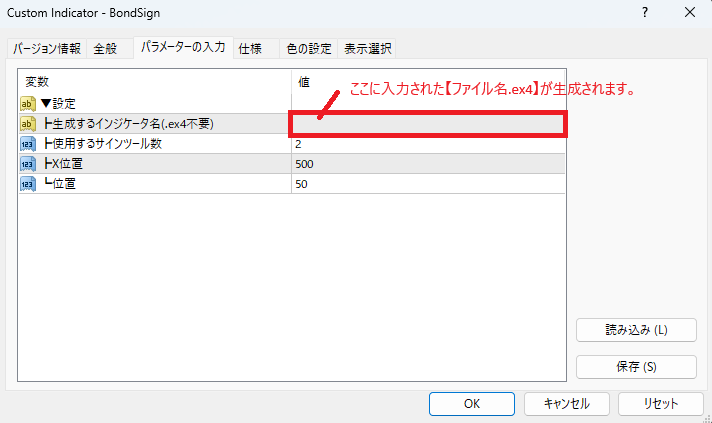Click the ? help button in title bar
The image size is (712, 423).
[x=645, y=13]
